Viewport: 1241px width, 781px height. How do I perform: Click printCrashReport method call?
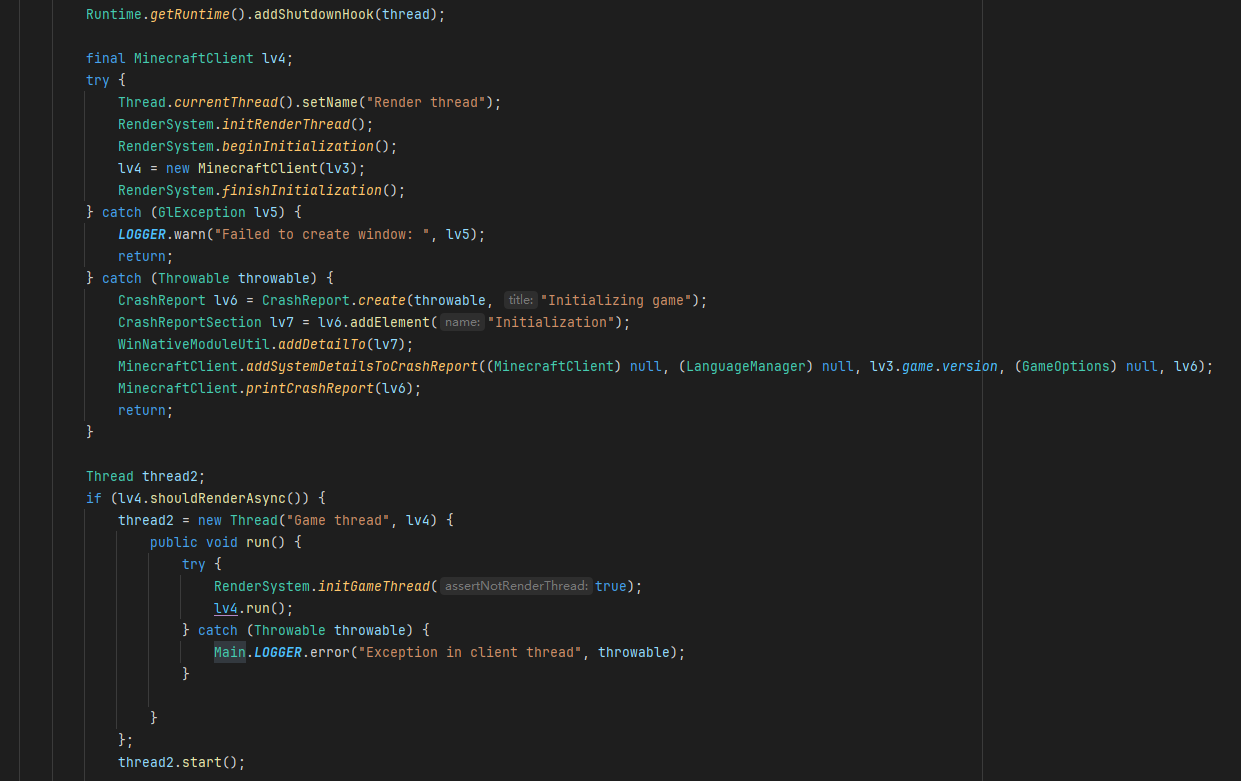pyautogui.click(x=310, y=389)
